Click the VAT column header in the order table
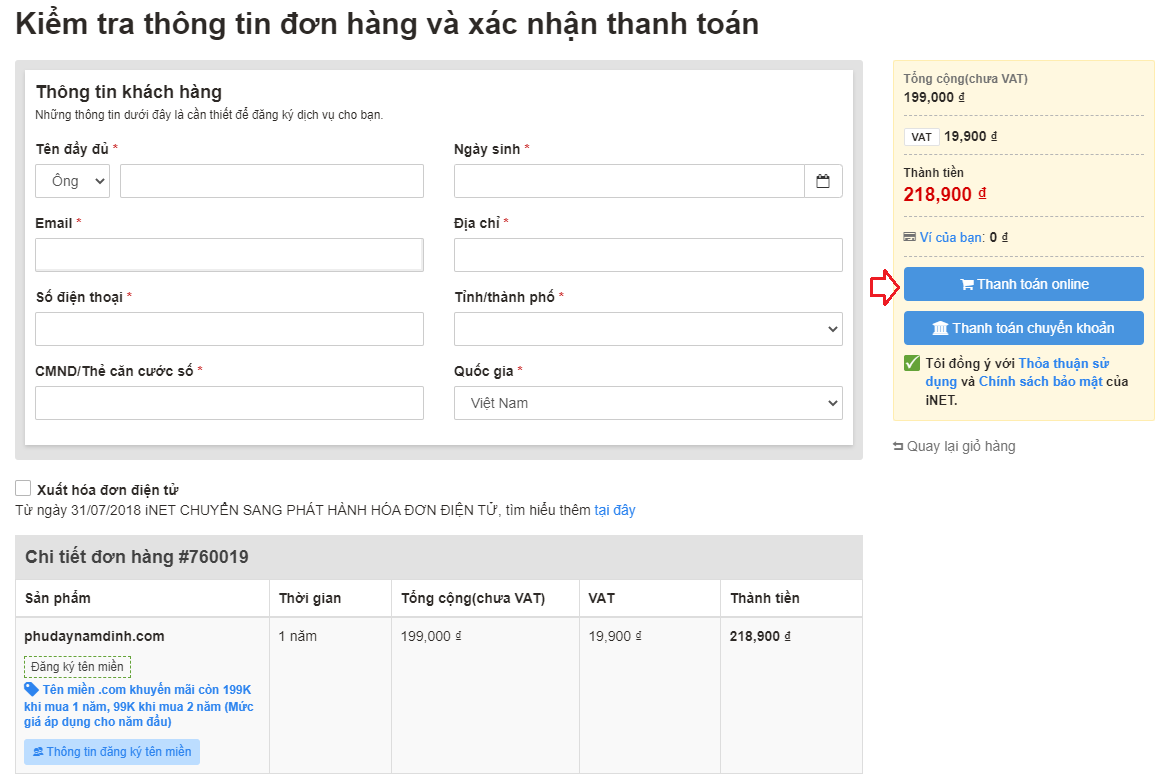Screen dimensions: 1168x783 pyautogui.click(x=602, y=598)
